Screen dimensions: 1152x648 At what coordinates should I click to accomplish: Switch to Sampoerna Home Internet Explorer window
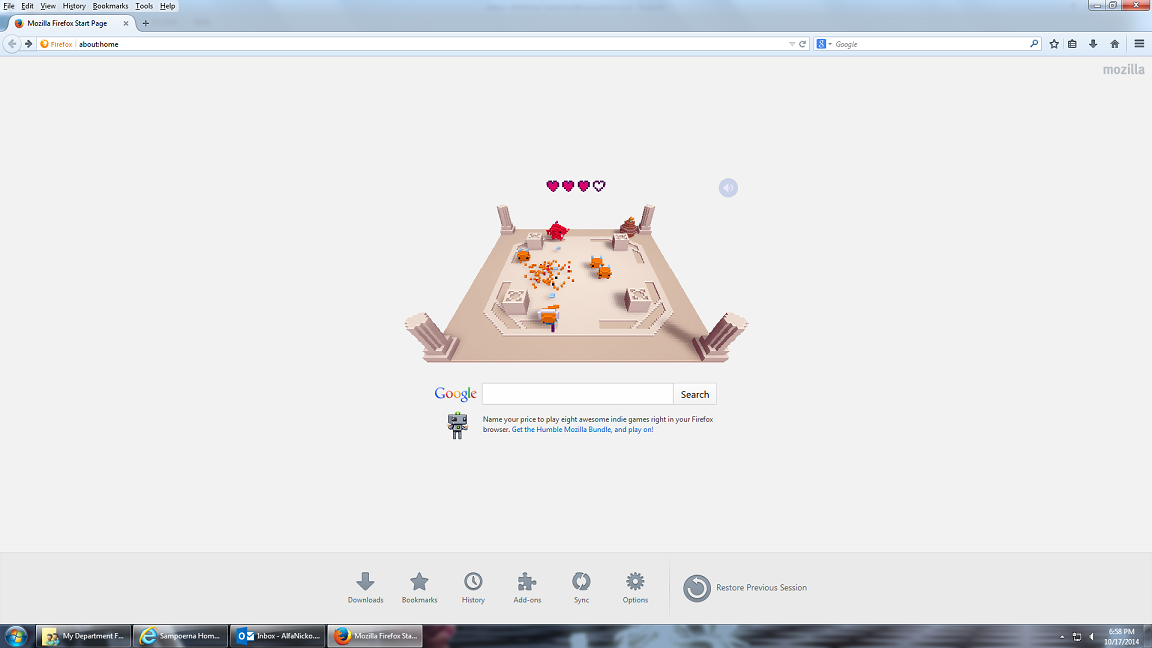click(181, 636)
